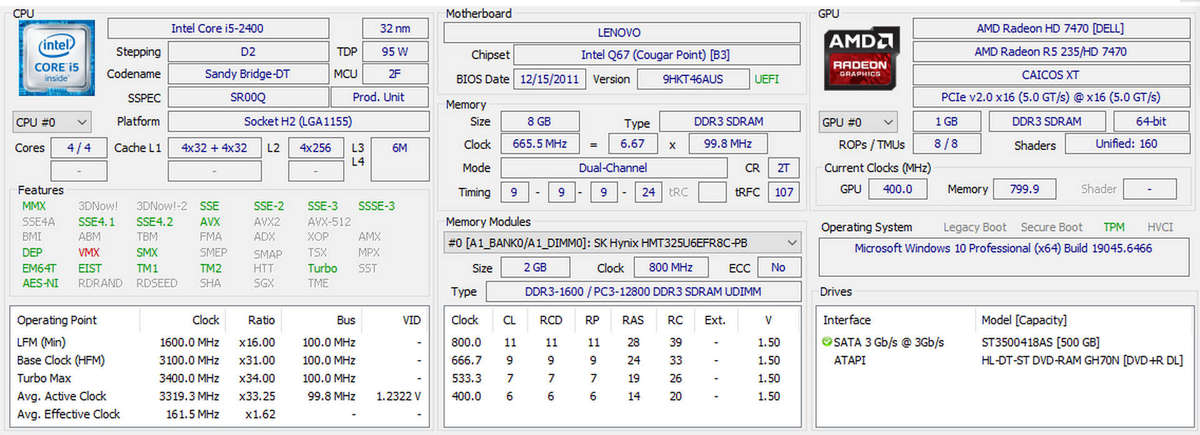Screen dimensions: 1200x435
Task: Click the Turbo feature label
Action: coord(322,268)
